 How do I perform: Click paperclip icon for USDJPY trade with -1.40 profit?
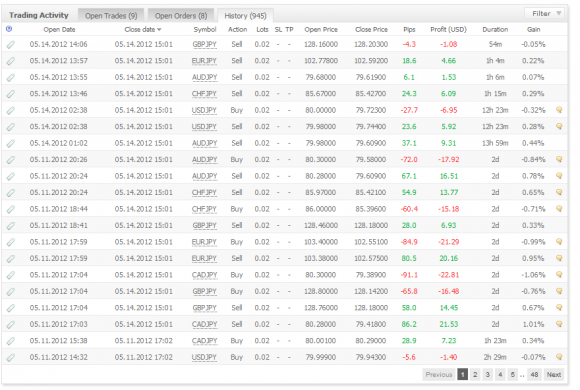coord(11,357)
